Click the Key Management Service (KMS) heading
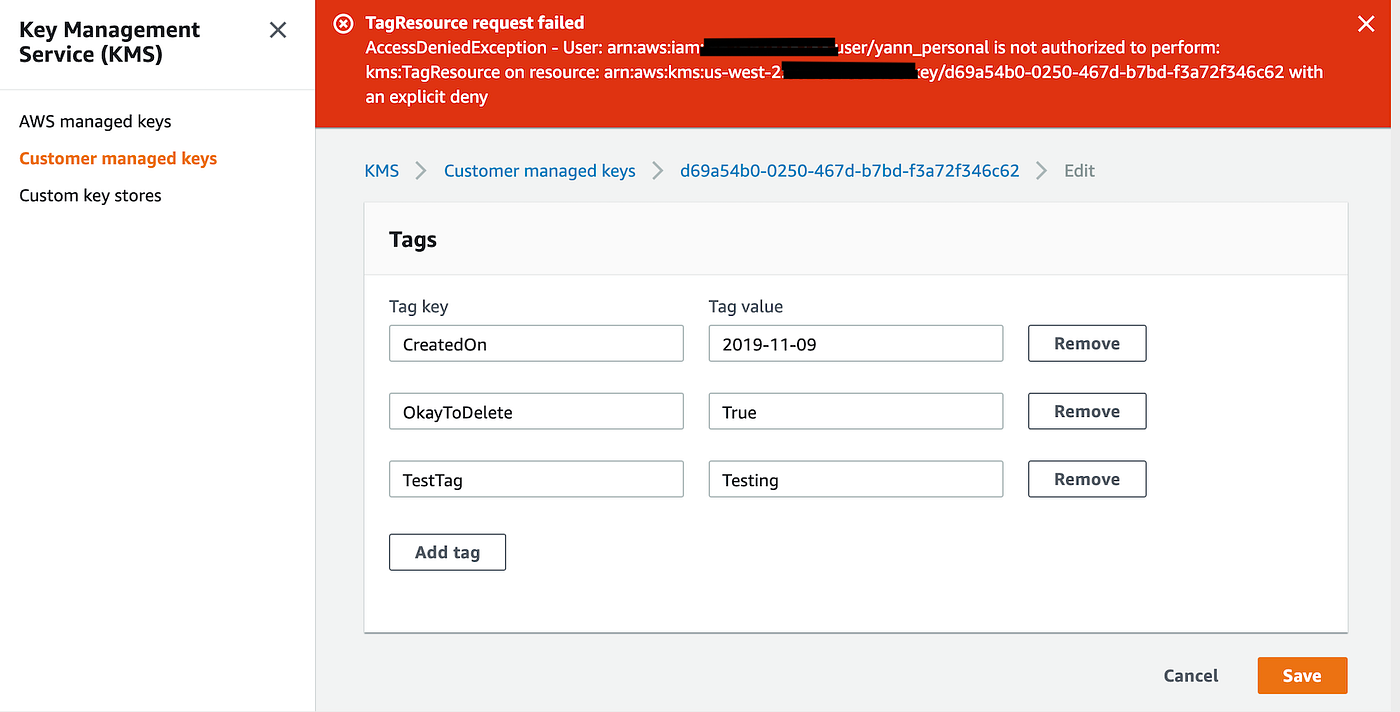 click(109, 42)
